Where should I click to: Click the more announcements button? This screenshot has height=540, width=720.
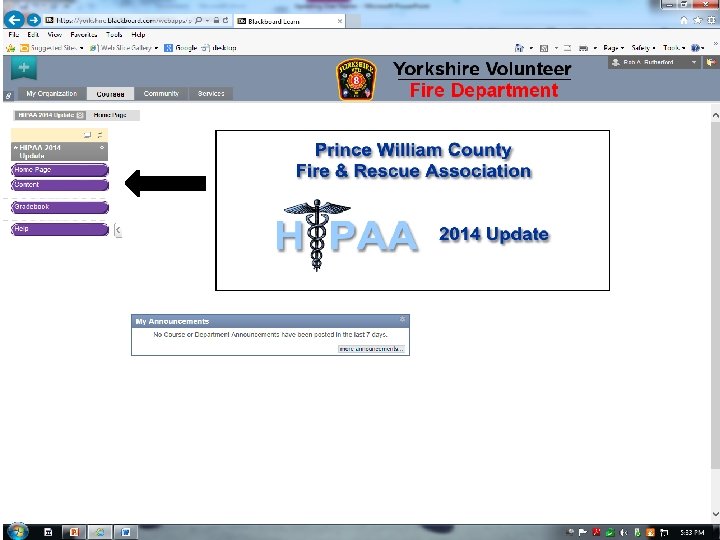371,349
